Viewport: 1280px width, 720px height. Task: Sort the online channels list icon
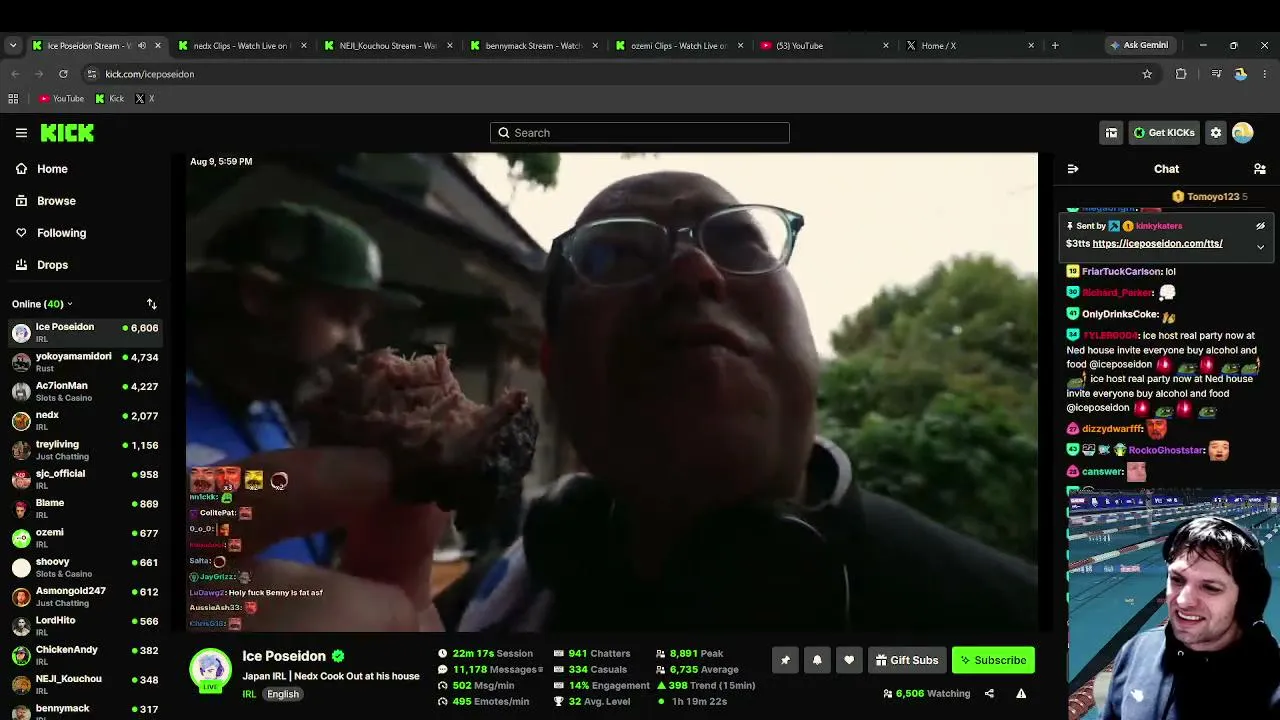[152, 304]
